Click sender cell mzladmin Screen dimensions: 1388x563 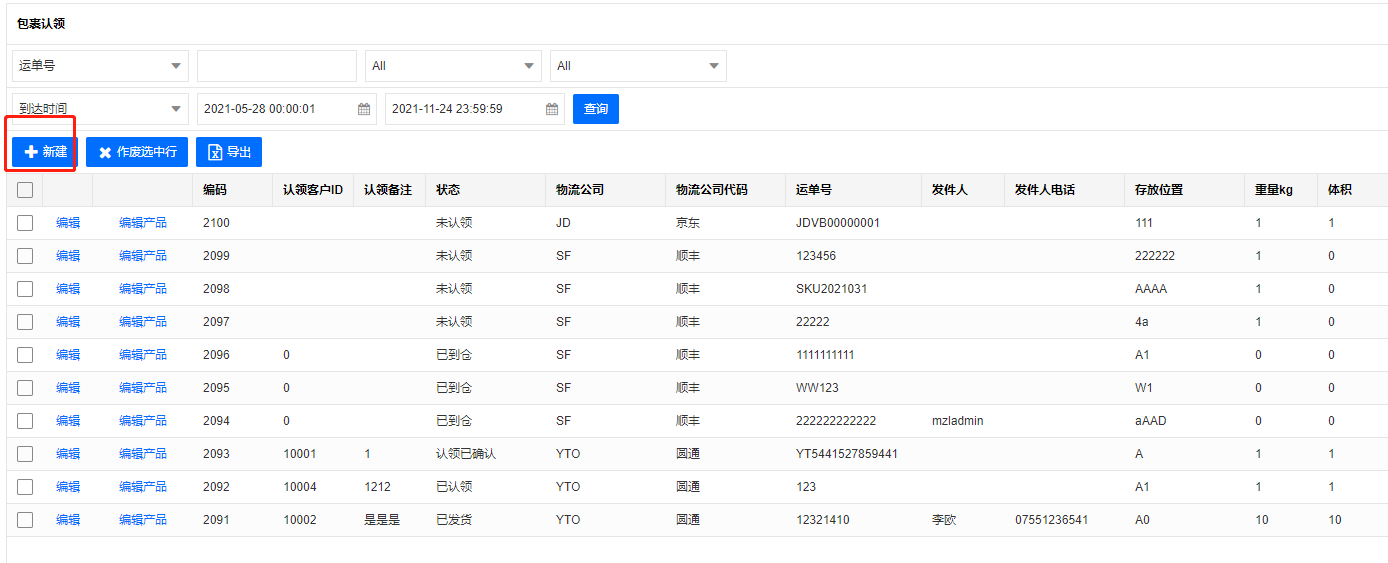coord(957,421)
